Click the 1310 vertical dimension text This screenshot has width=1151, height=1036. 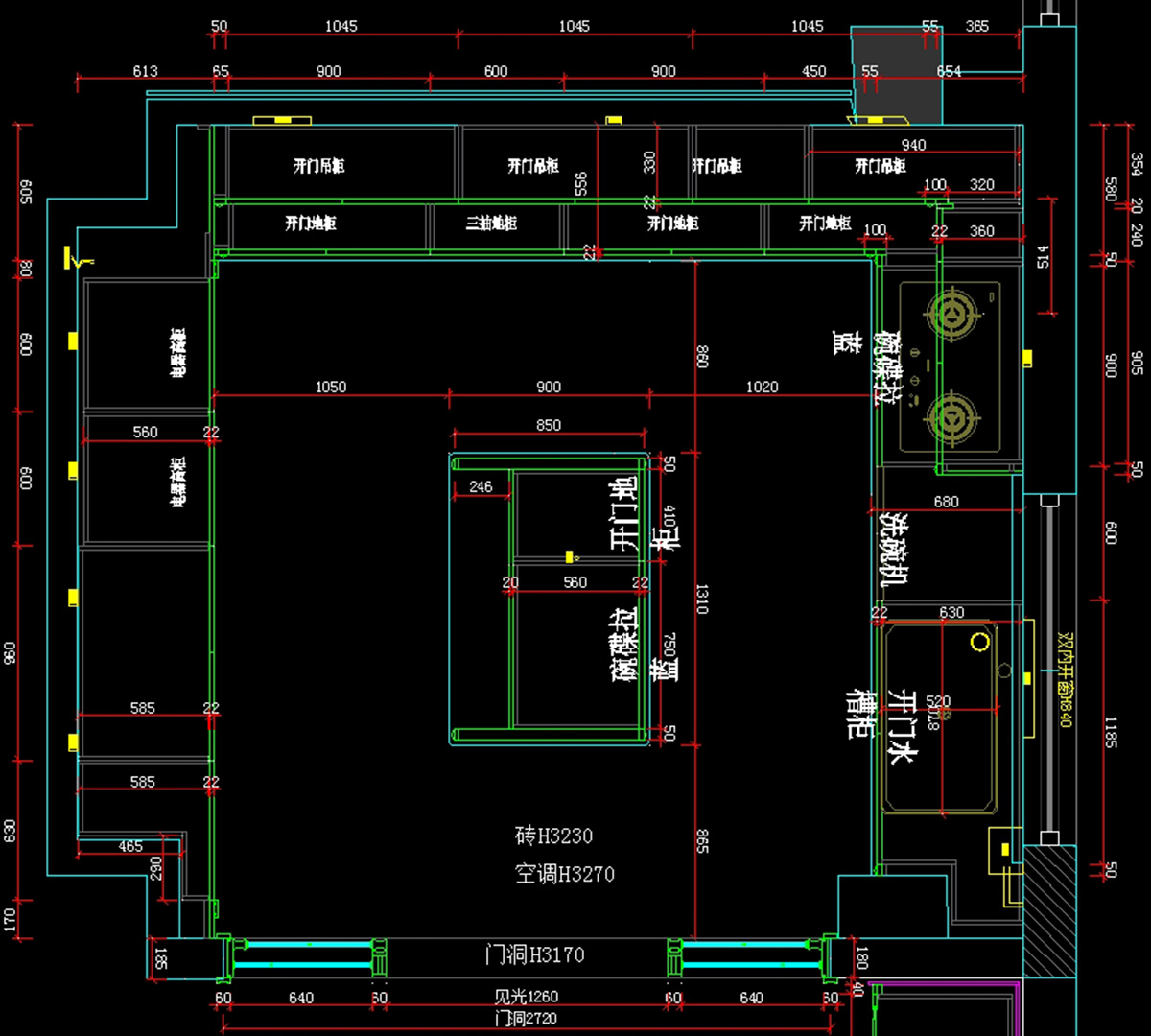click(702, 599)
